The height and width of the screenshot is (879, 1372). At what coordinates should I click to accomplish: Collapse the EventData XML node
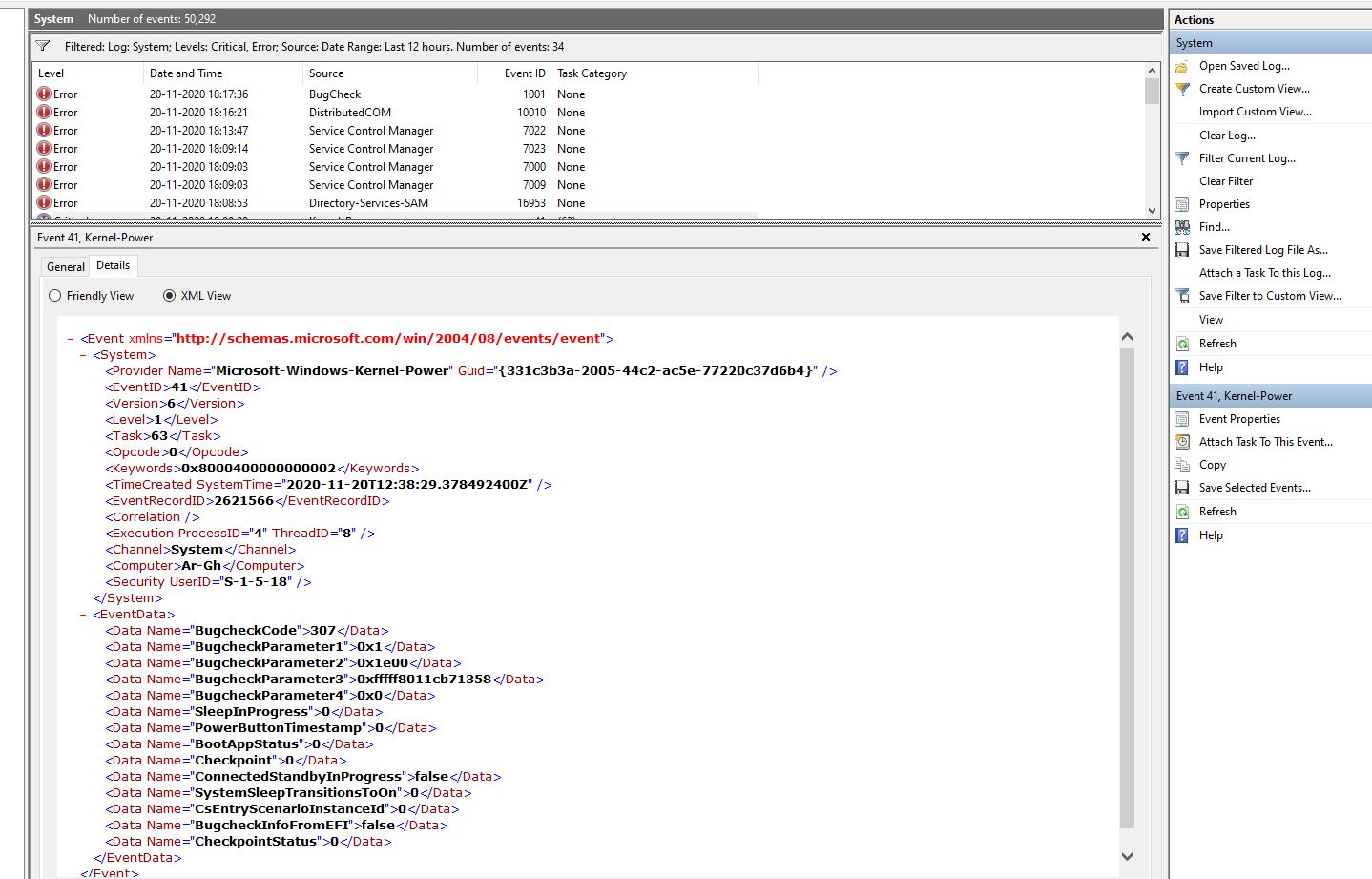[x=84, y=615]
